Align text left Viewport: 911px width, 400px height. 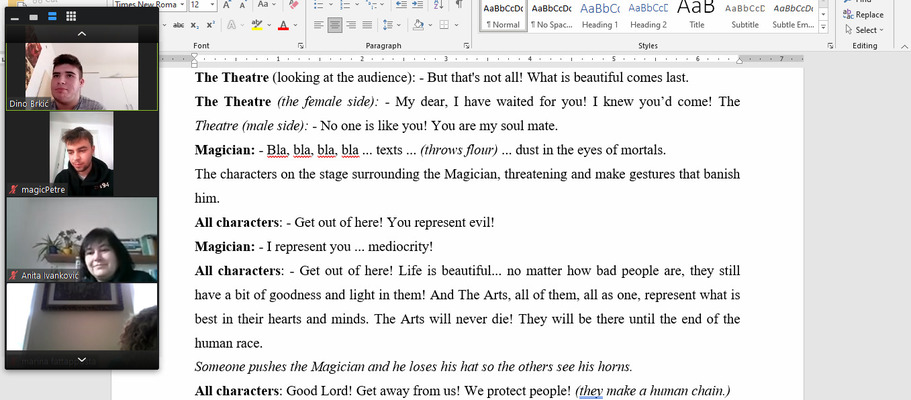(x=318, y=25)
